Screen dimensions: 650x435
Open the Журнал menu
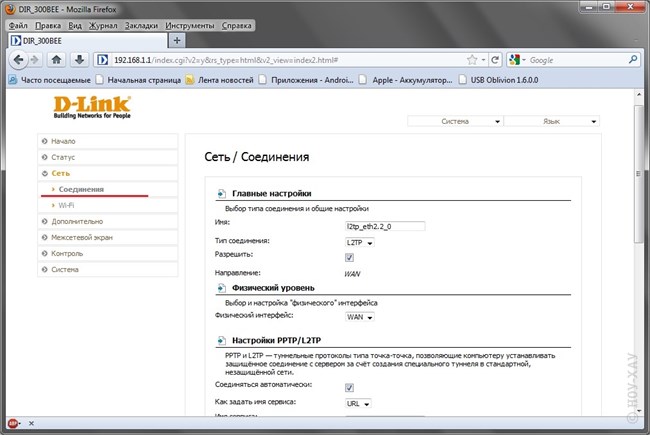[x=103, y=26]
